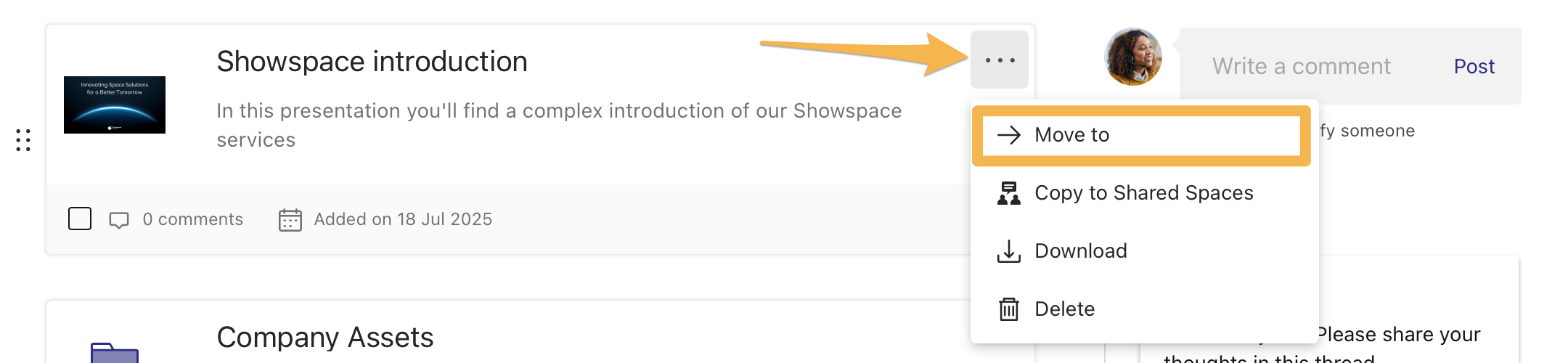The image size is (1568, 363).
Task: Open the Company Assets folder
Action: tap(324, 338)
